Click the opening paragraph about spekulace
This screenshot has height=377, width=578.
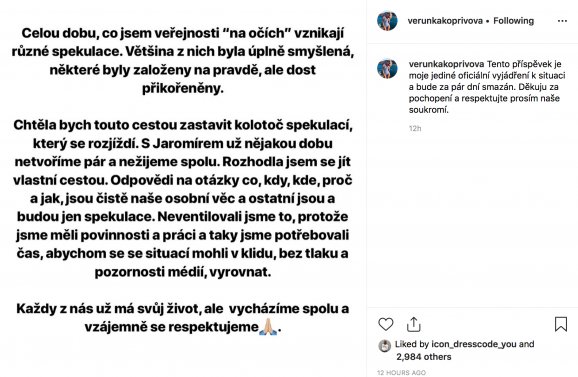183,61
